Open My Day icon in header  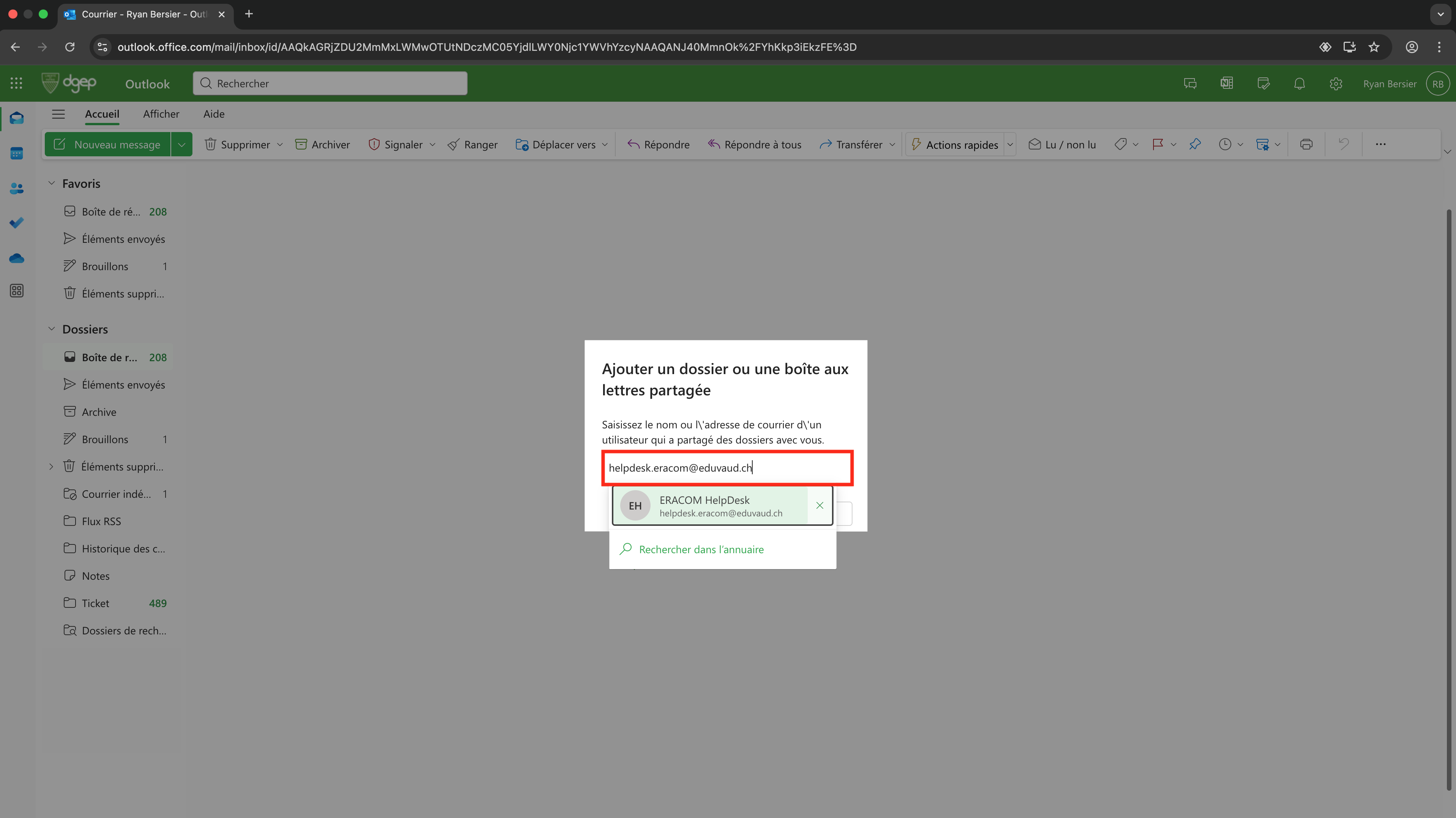(1263, 83)
